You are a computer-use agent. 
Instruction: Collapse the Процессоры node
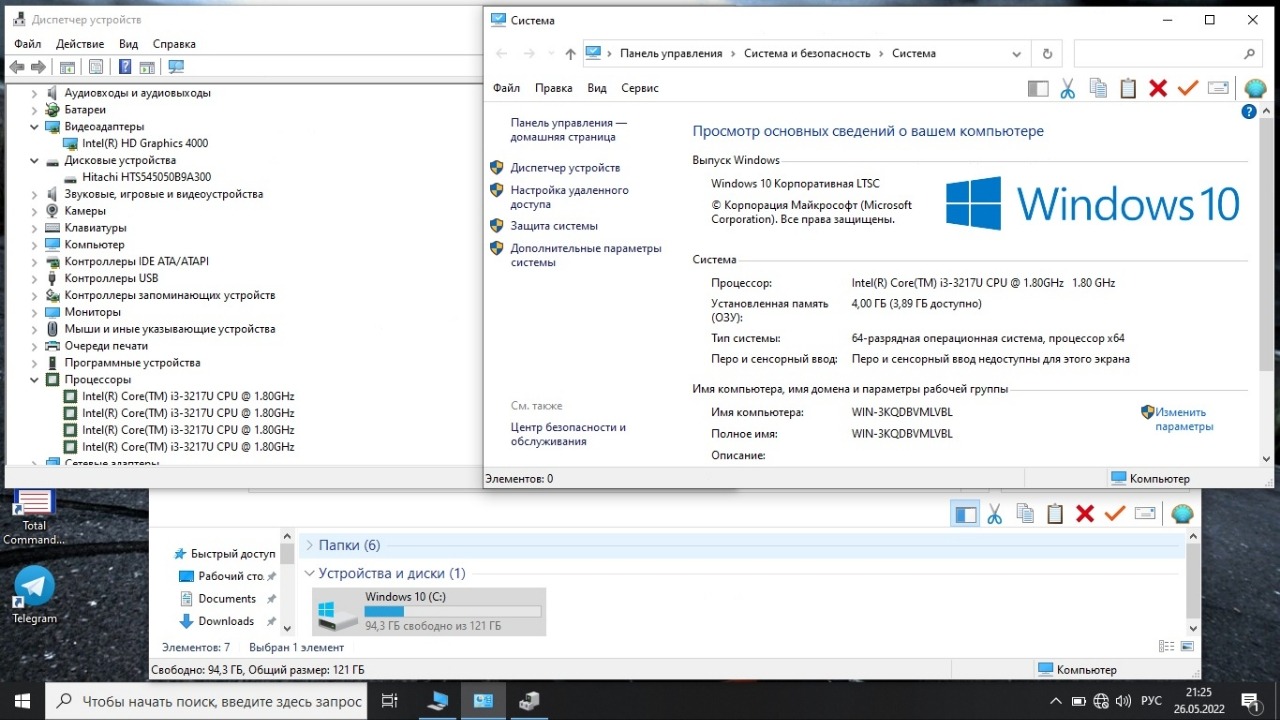pos(35,380)
